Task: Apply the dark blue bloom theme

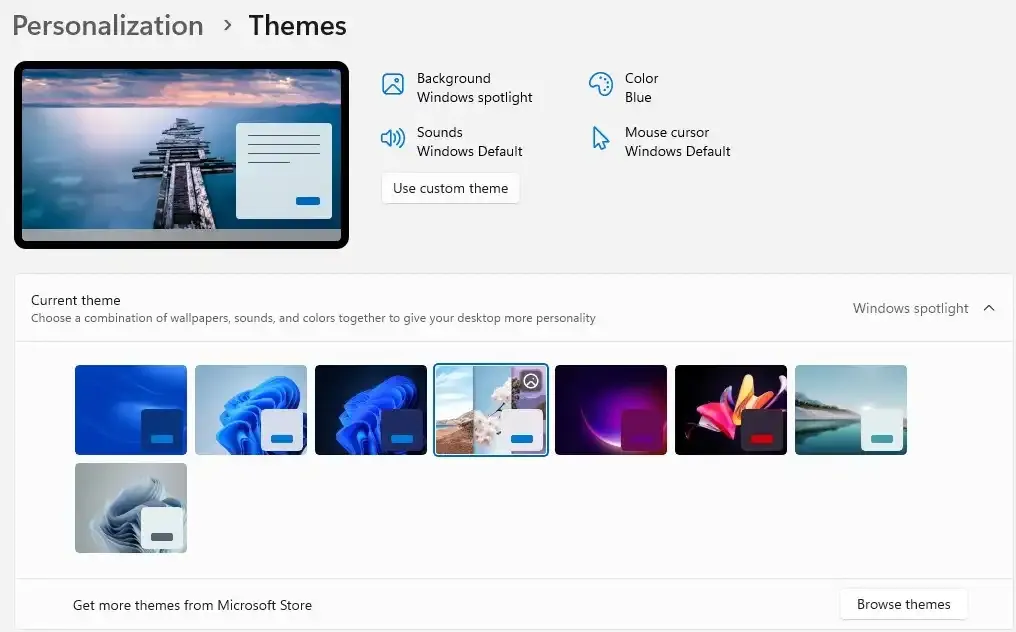Action: tap(371, 410)
